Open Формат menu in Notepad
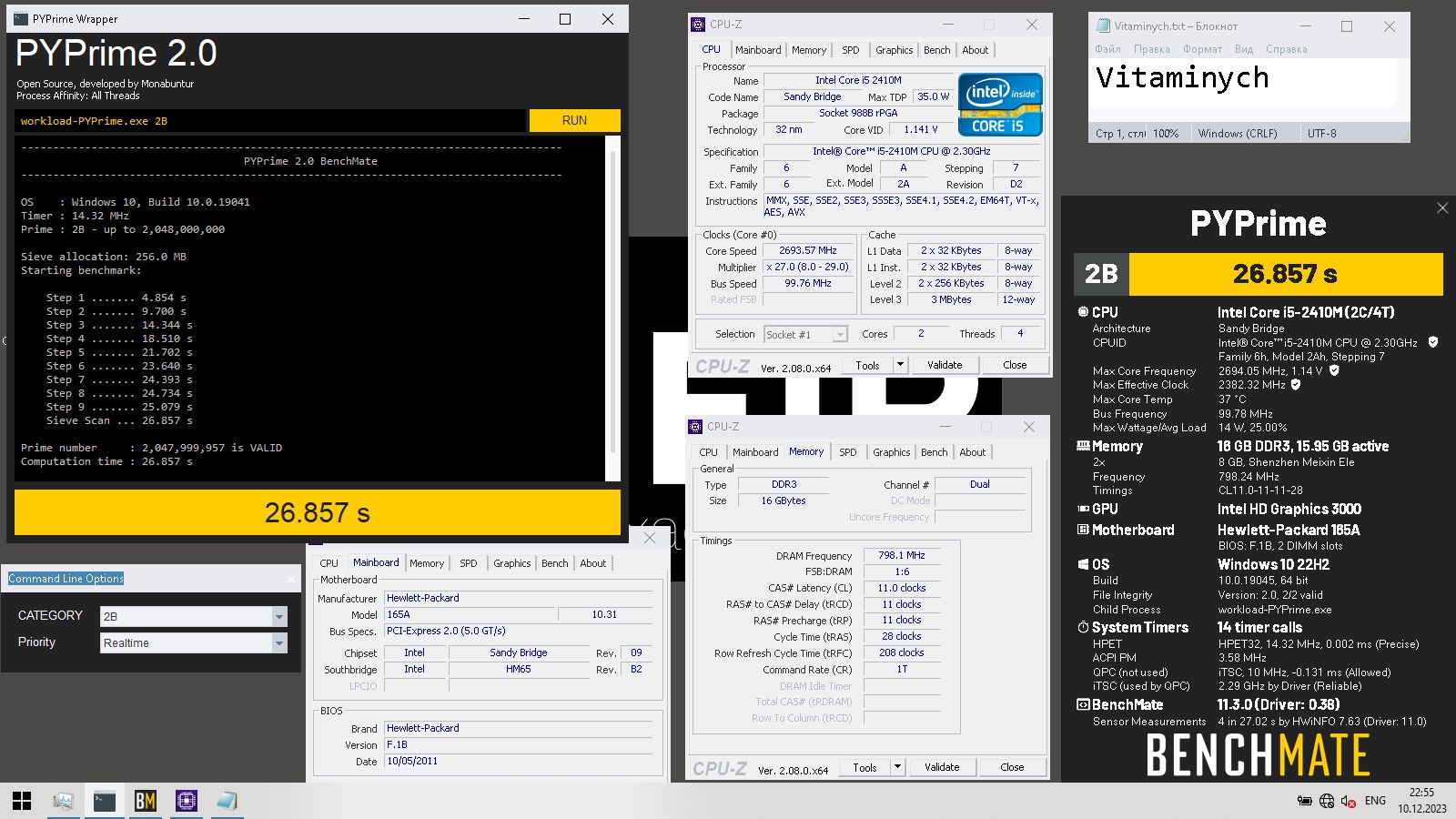Screen dimensions: 1456x819 coord(1202,49)
